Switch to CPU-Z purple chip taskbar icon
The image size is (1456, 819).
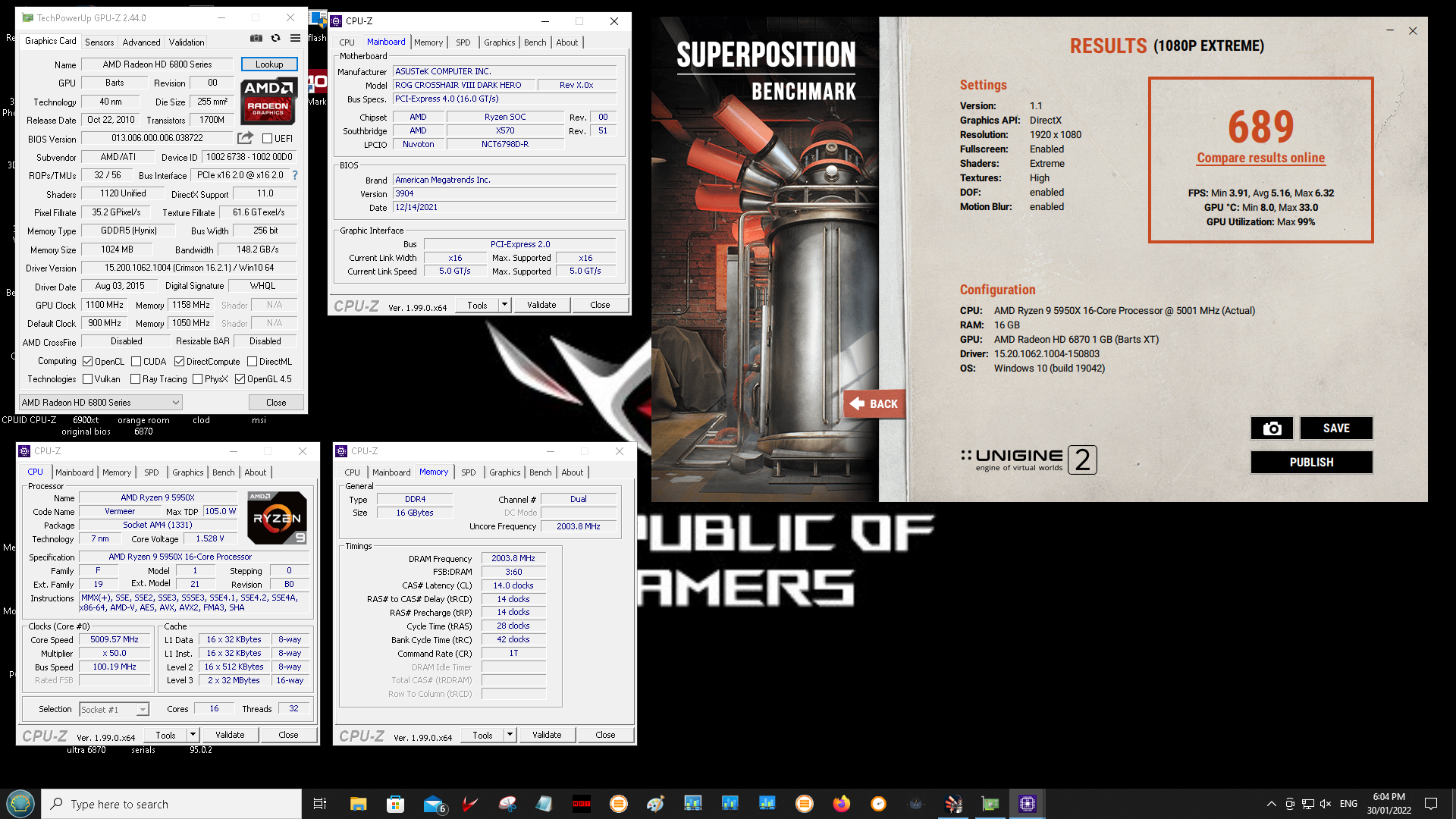pyautogui.click(x=1028, y=804)
